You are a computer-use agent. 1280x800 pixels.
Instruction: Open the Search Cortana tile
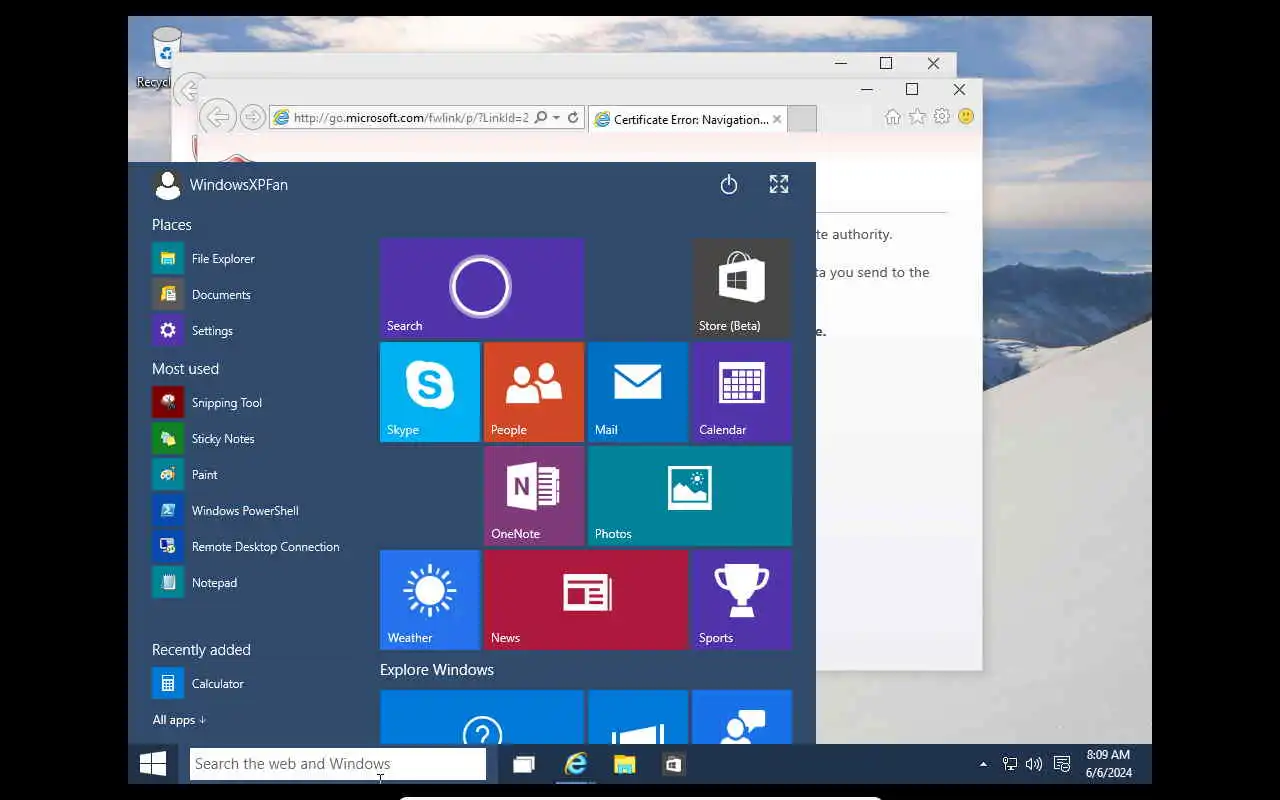(482, 288)
